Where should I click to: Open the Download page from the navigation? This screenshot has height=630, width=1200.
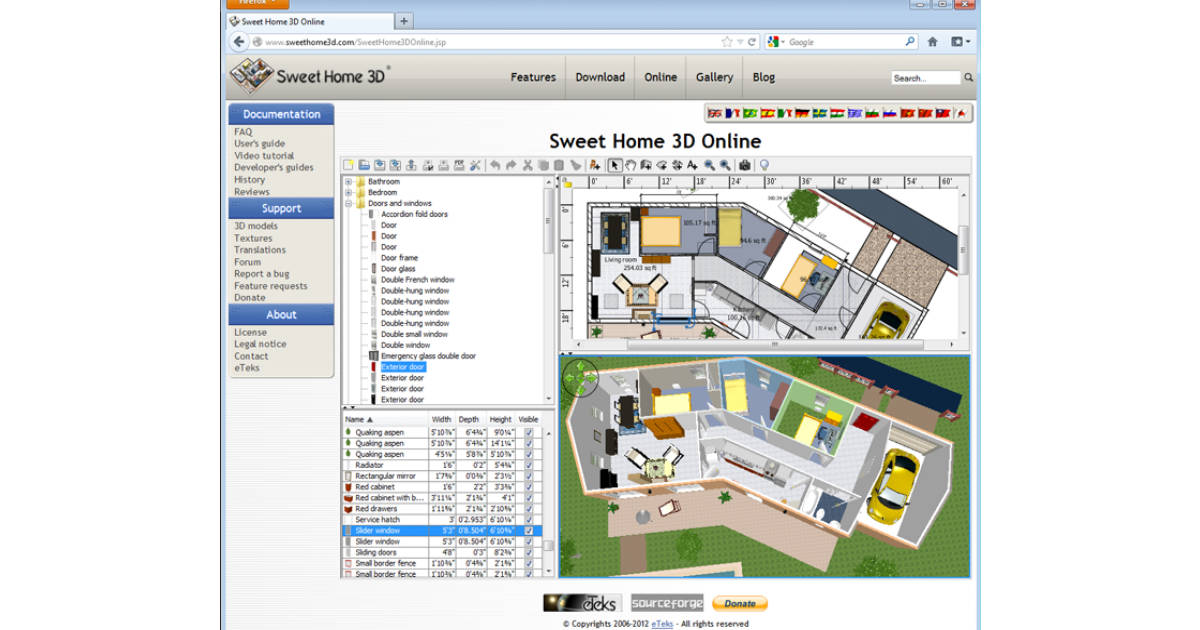600,77
